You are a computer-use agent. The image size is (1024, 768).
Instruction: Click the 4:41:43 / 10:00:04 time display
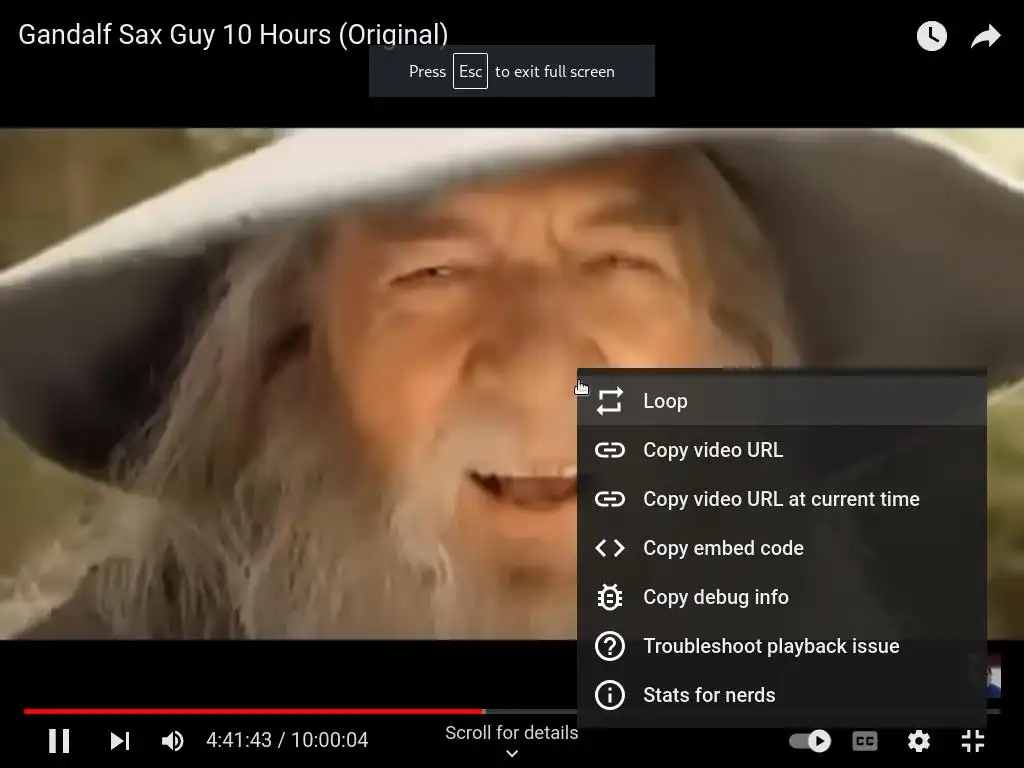tap(287, 740)
